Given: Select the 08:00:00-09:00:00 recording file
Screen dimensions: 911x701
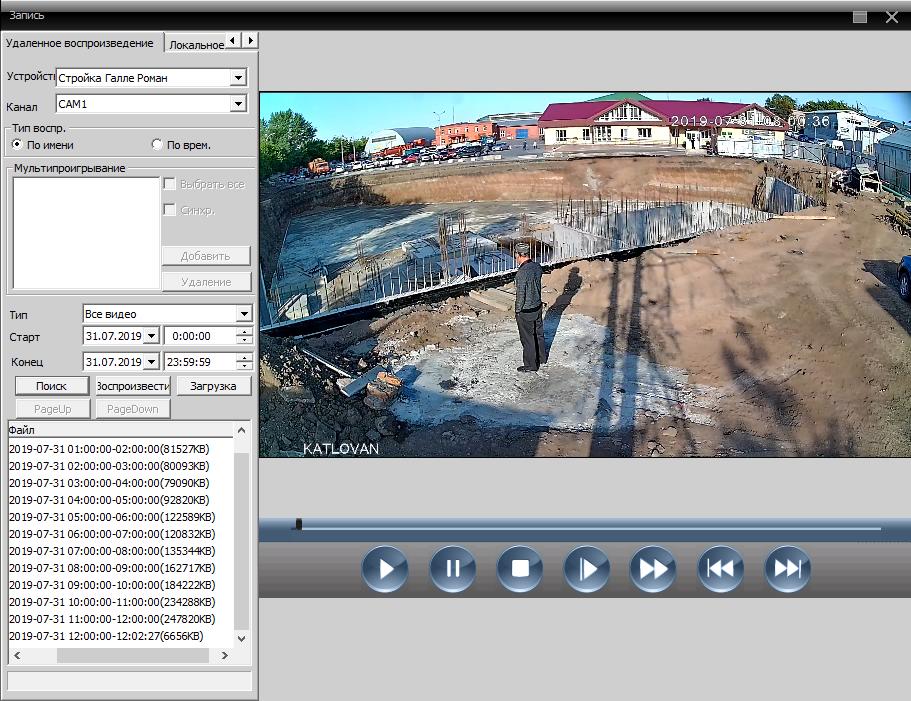Looking at the screenshot, I should [x=110, y=568].
